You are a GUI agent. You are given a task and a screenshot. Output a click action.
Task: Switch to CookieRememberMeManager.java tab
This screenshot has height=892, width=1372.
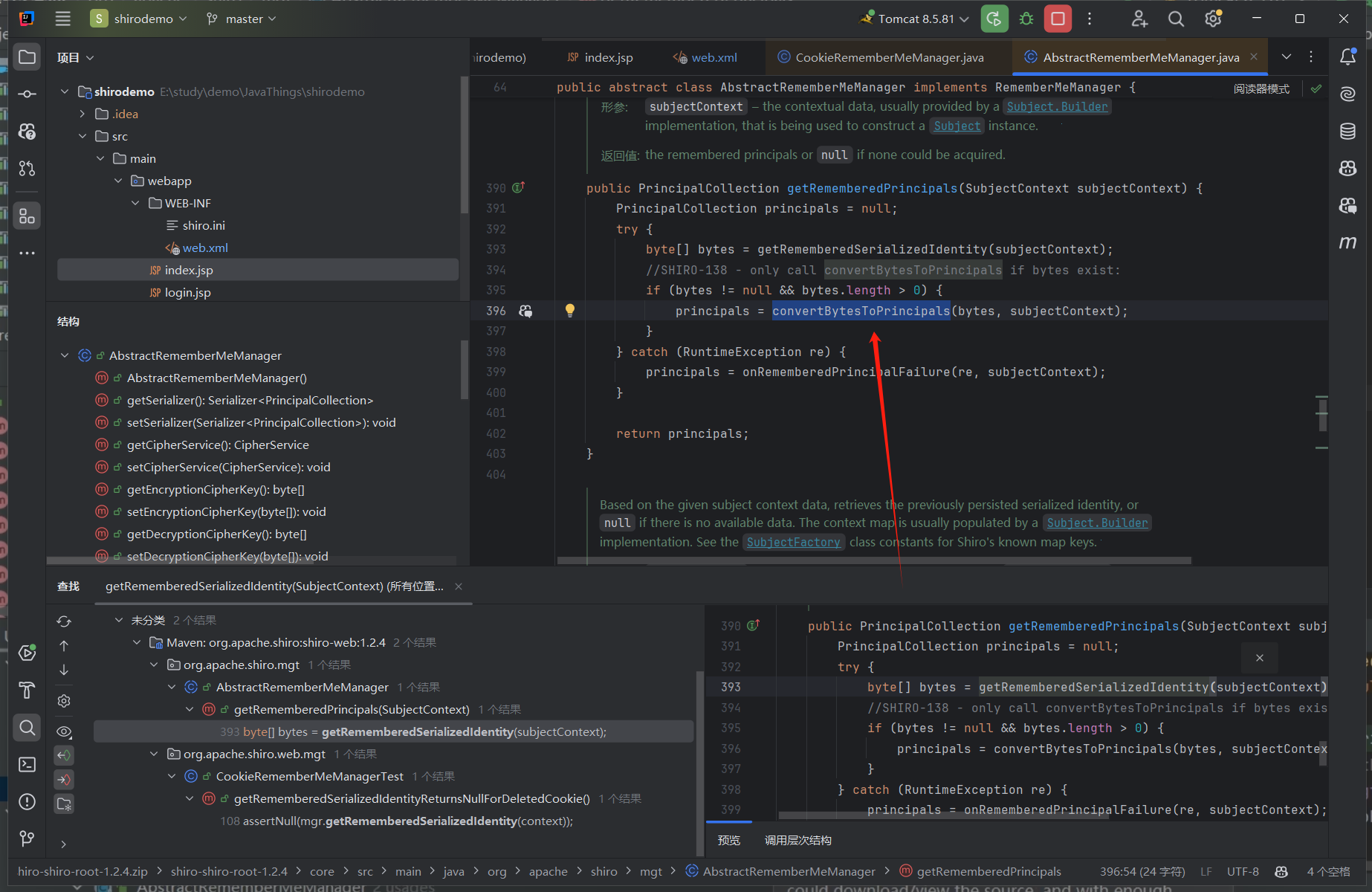881,57
